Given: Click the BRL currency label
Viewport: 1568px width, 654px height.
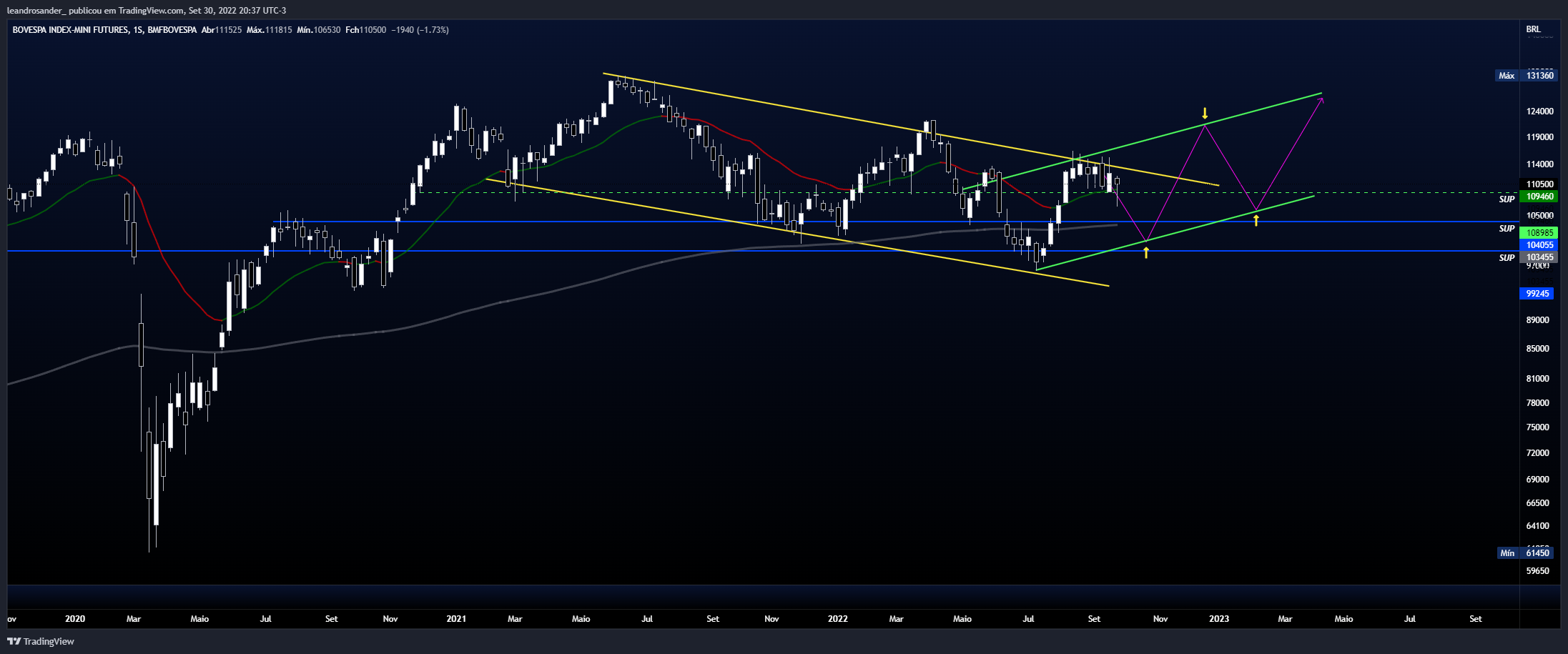Looking at the screenshot, I should coord(1533,29).
